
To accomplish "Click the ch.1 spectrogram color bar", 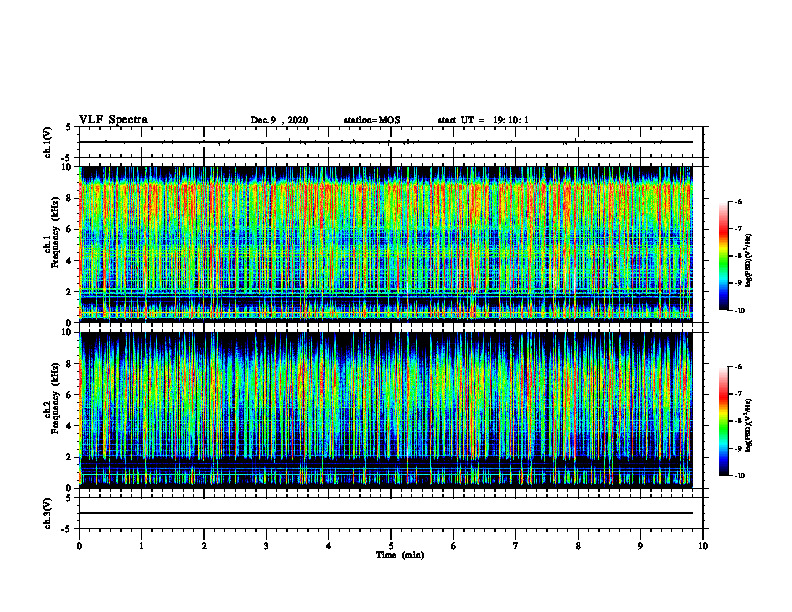I will click(x=723, y=256).
